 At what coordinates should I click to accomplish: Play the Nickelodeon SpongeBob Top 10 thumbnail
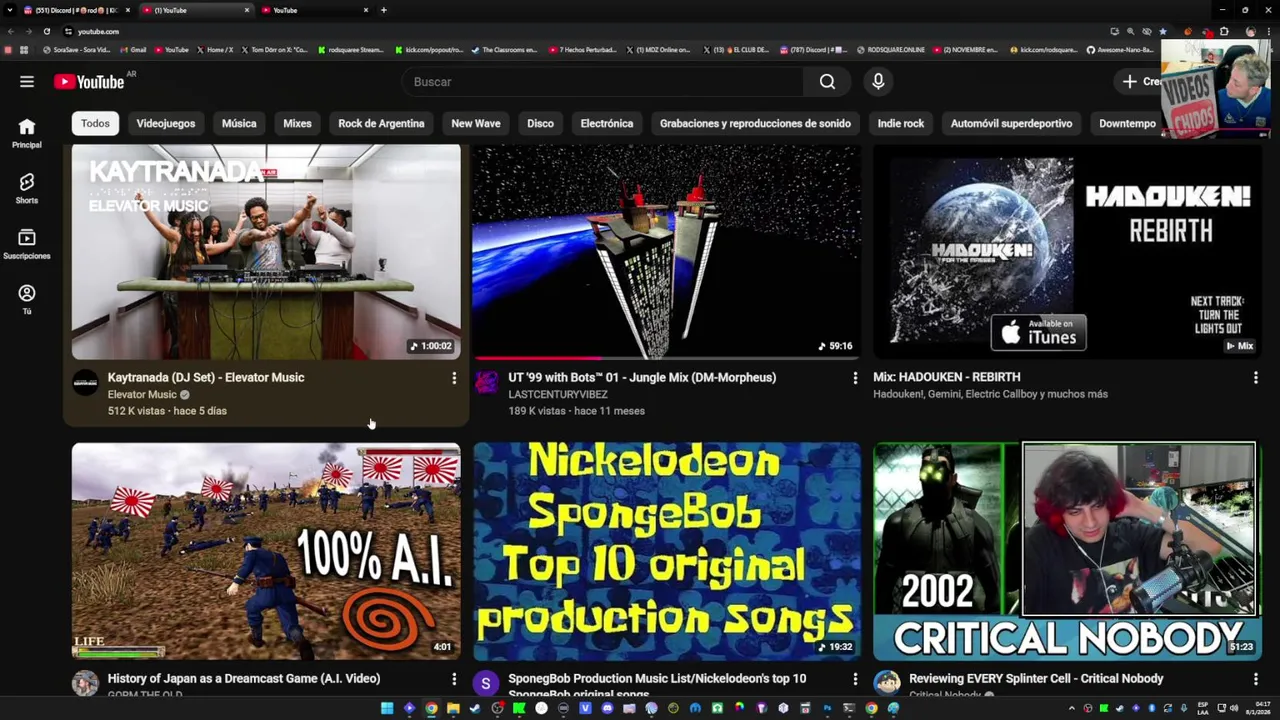click(x=667, y=552)
